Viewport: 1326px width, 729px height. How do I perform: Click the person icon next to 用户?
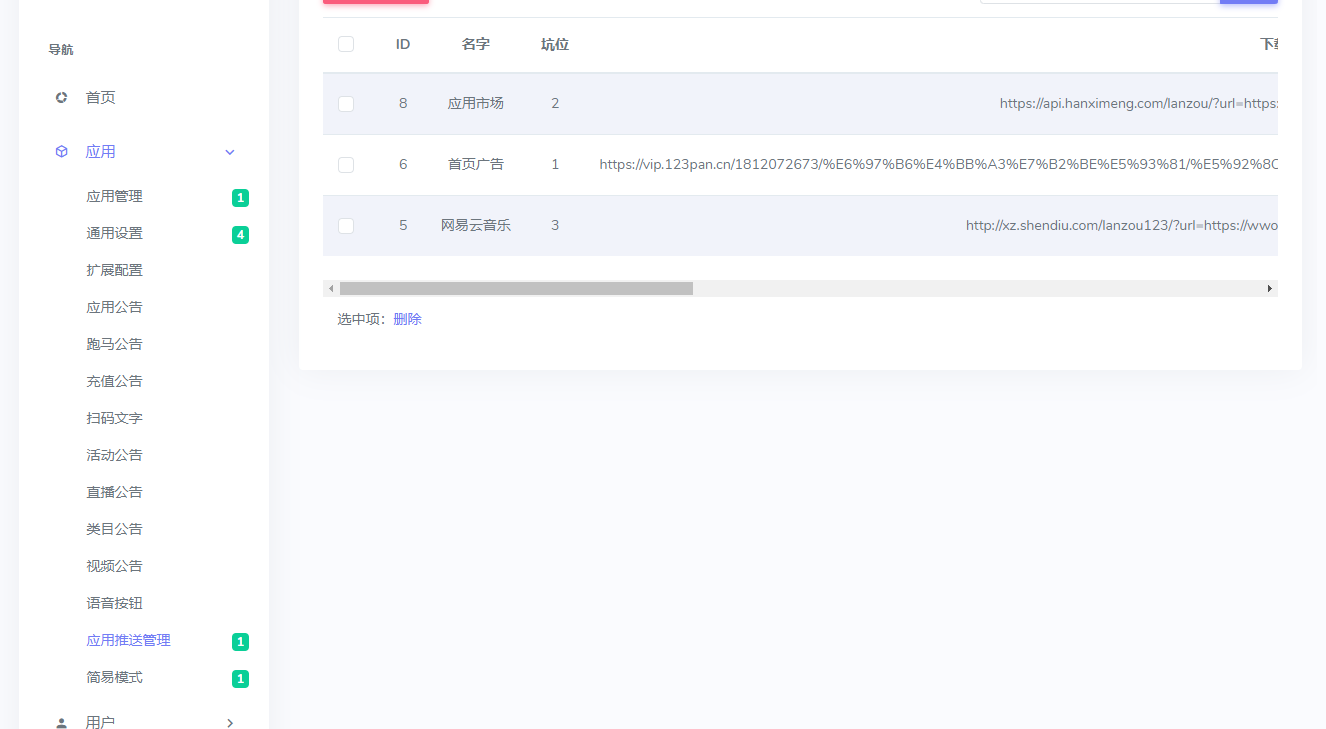60,722
